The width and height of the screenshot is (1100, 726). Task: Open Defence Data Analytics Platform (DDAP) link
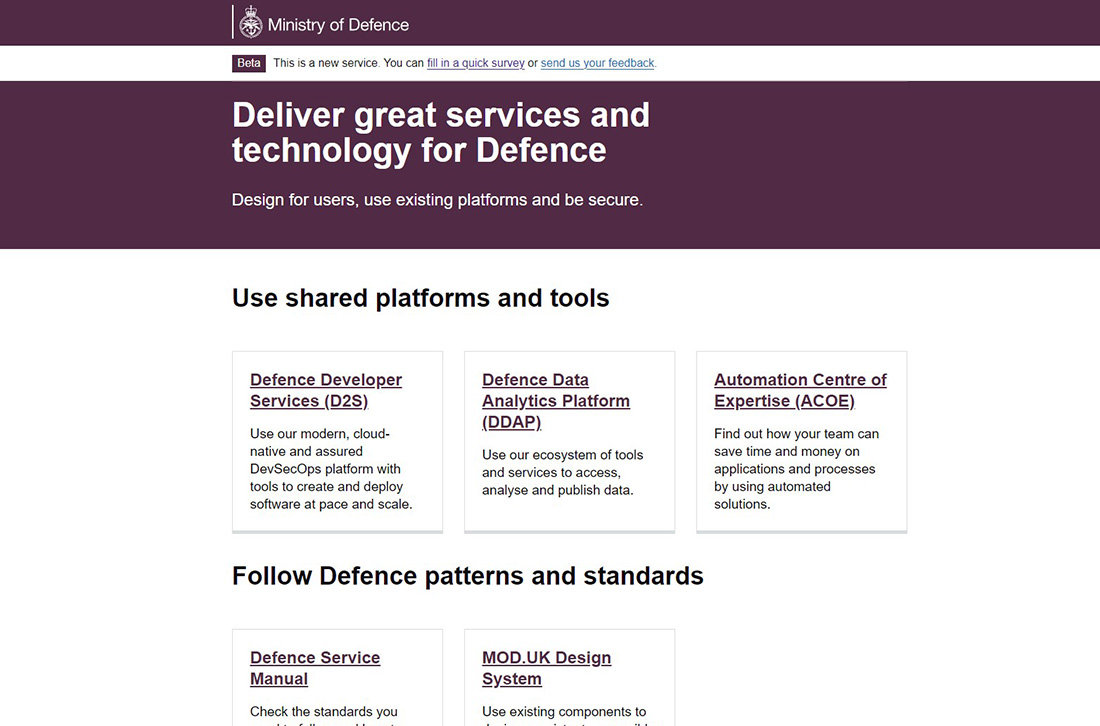pos(555,400)
